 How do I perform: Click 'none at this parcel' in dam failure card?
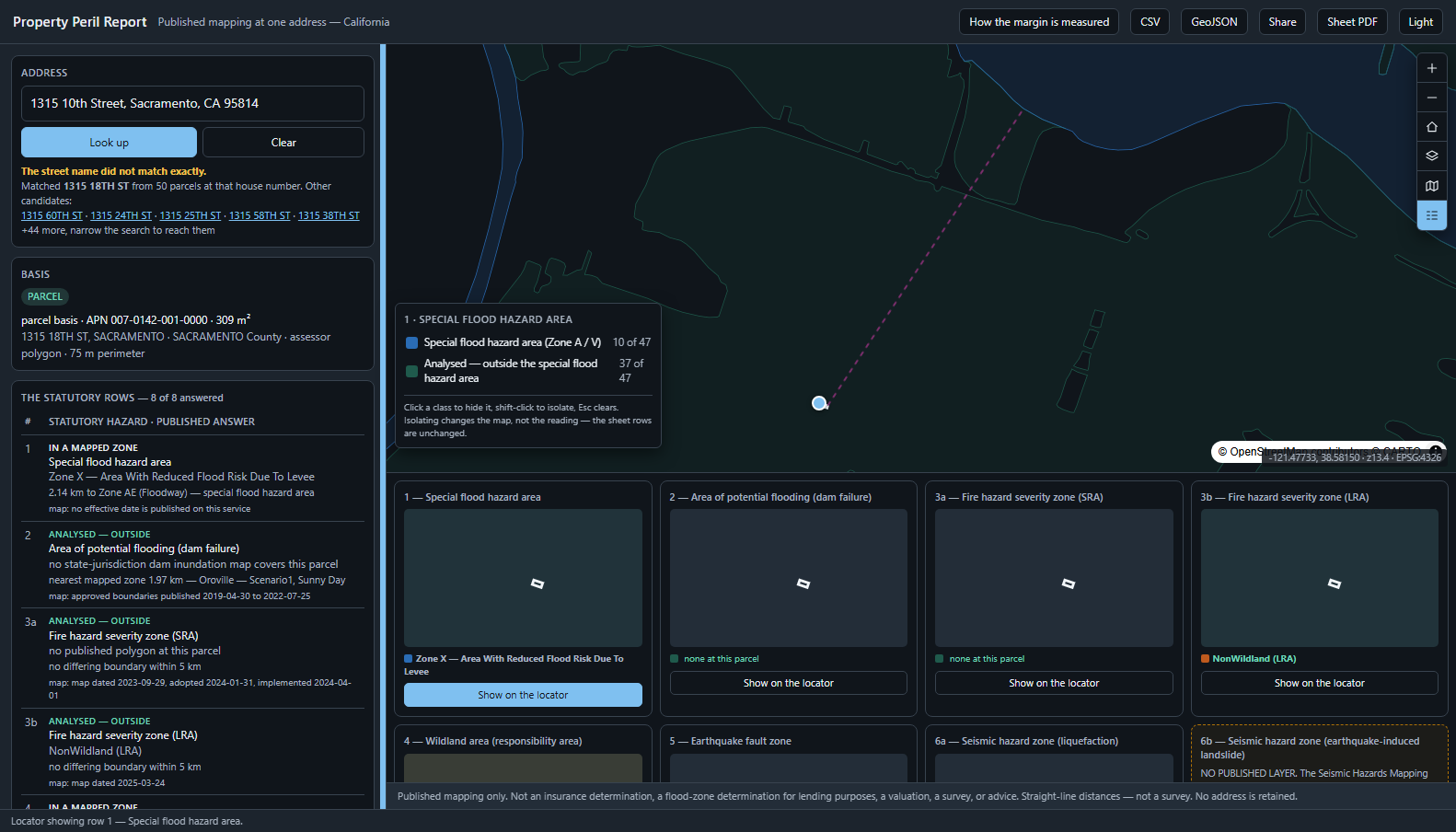tap(722, 659)
